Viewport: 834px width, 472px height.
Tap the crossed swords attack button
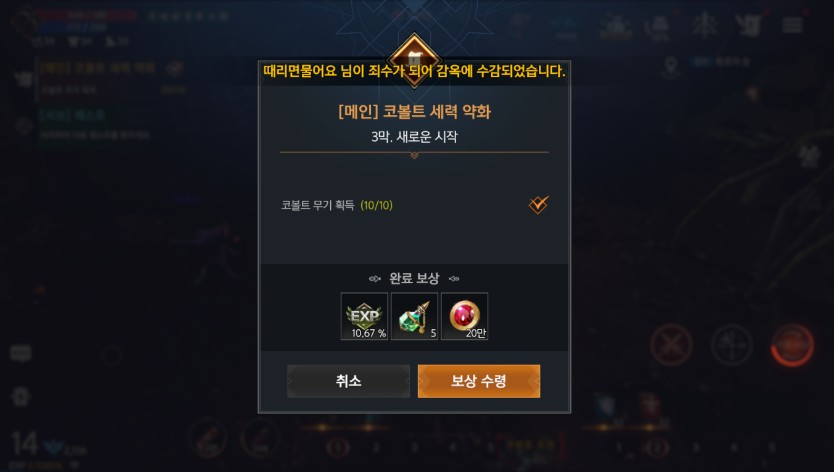(x=671, y=346)
